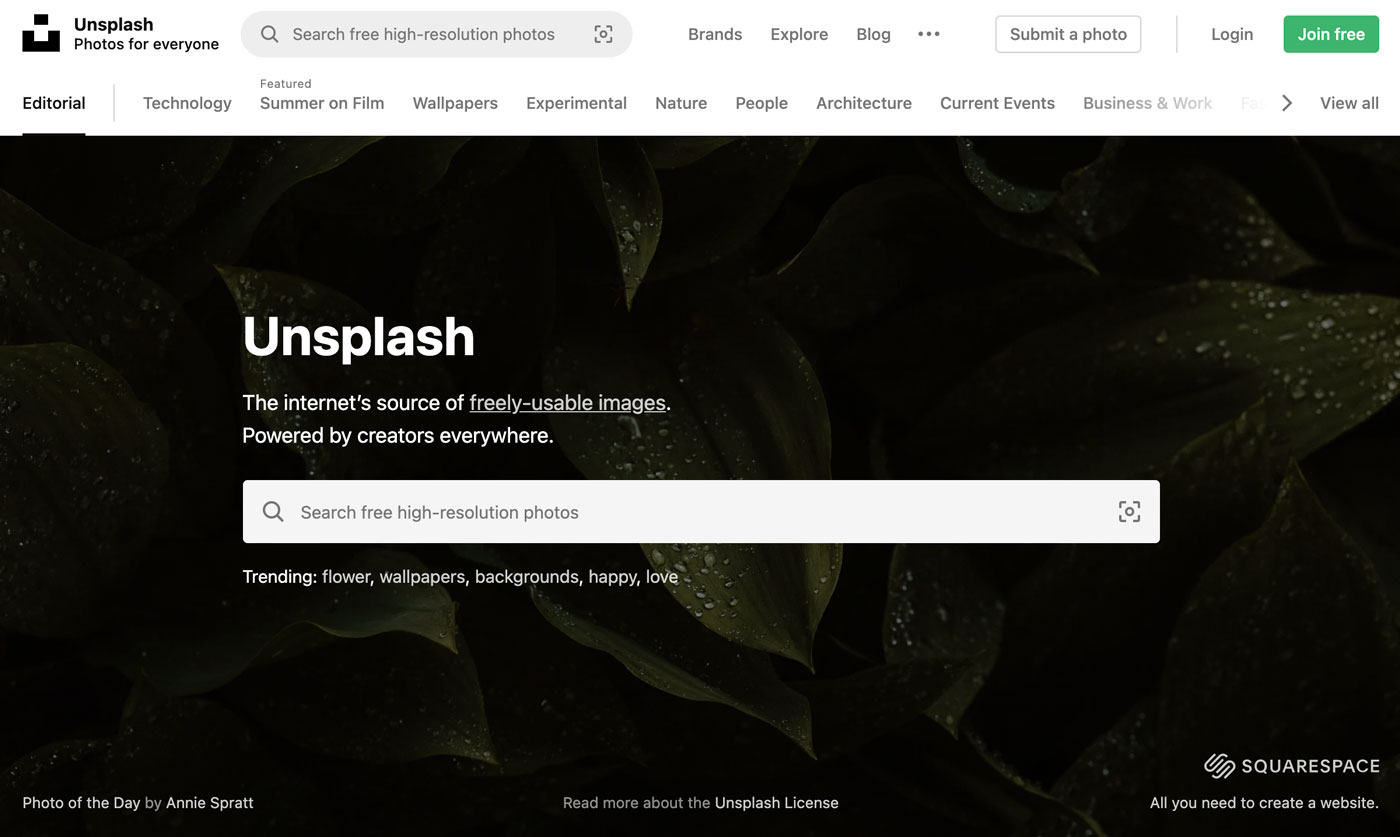Show more categories with right chevron
Viewport: 1400px width, 837px height.
tap(1287, 103)
